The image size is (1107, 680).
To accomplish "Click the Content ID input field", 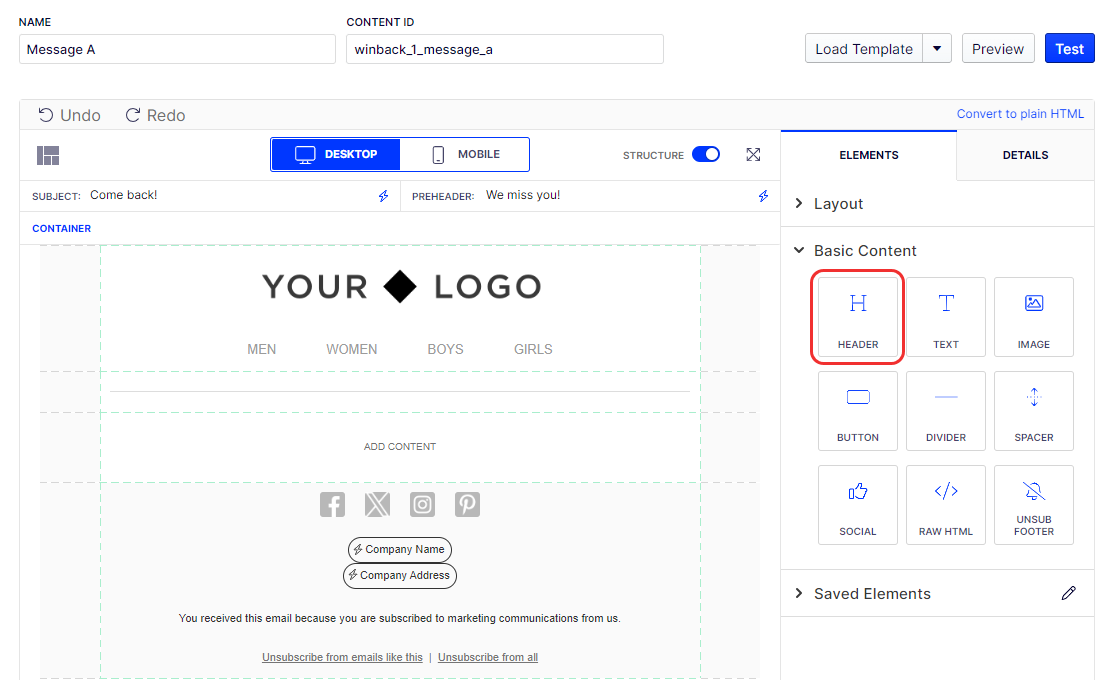I will click(504, 49).
